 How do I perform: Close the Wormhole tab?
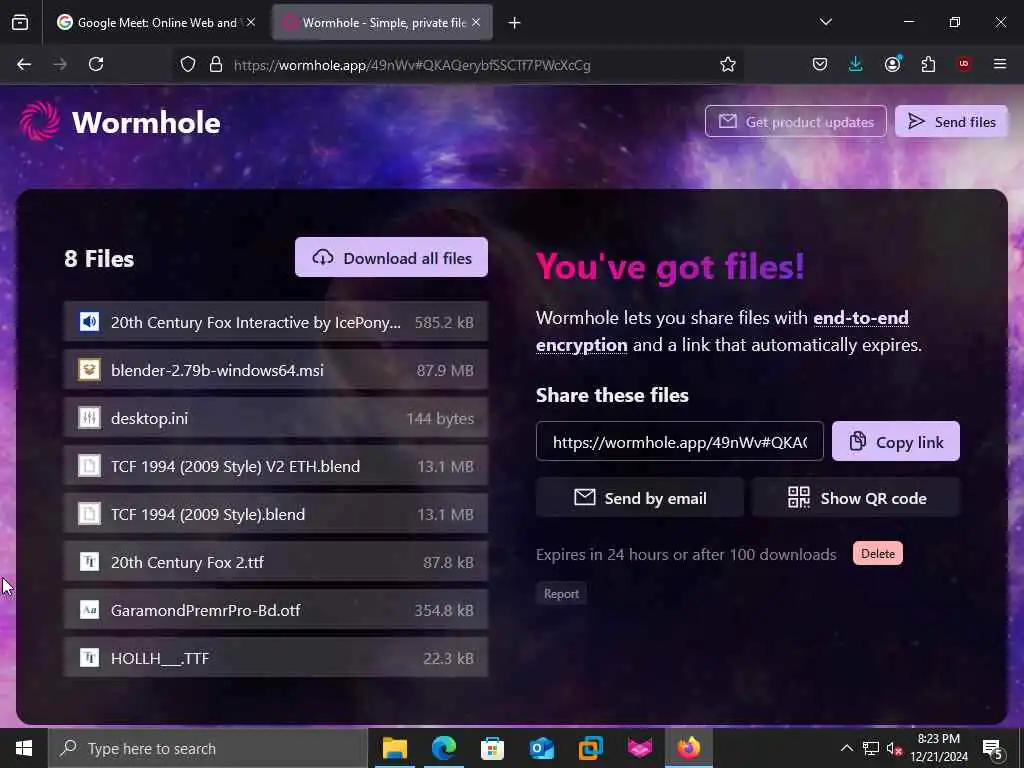pyautogui.click(x=476, y=22)
